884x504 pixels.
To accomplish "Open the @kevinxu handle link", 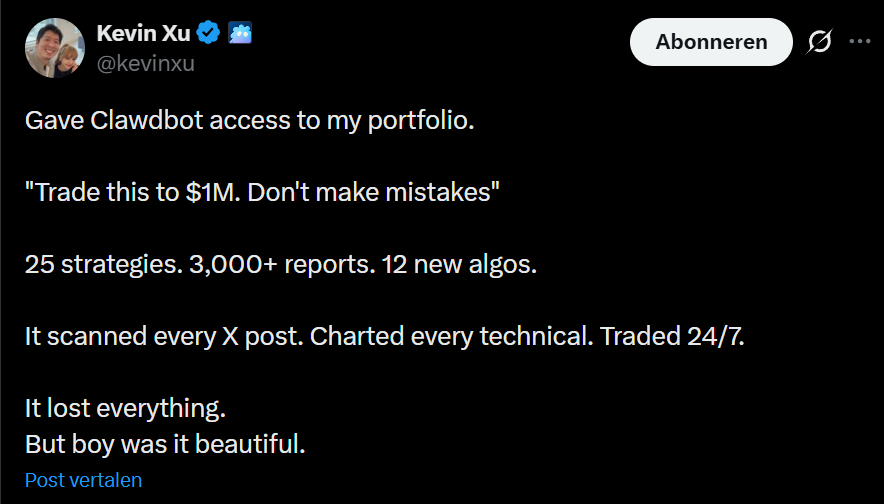I will coord(145,64).
